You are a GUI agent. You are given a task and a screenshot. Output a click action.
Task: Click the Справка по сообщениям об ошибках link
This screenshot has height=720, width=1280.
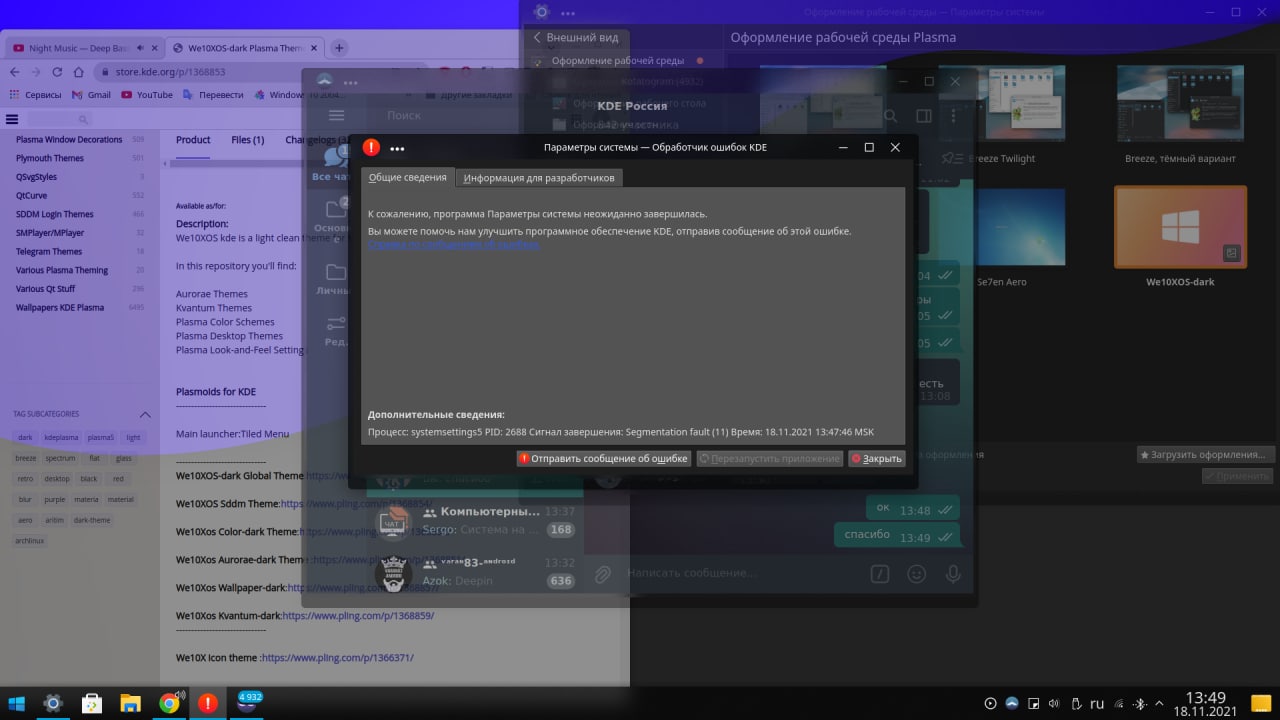coord(454,244)
